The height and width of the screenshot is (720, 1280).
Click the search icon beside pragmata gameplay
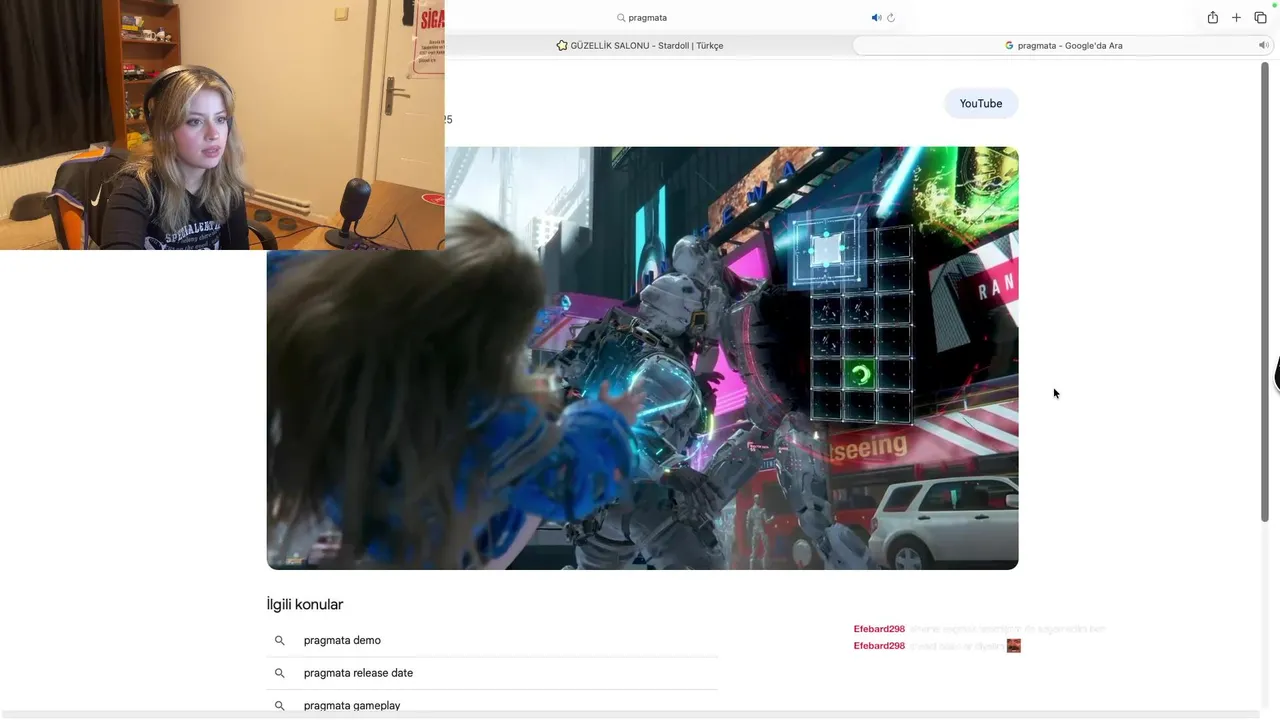point(280,705)
